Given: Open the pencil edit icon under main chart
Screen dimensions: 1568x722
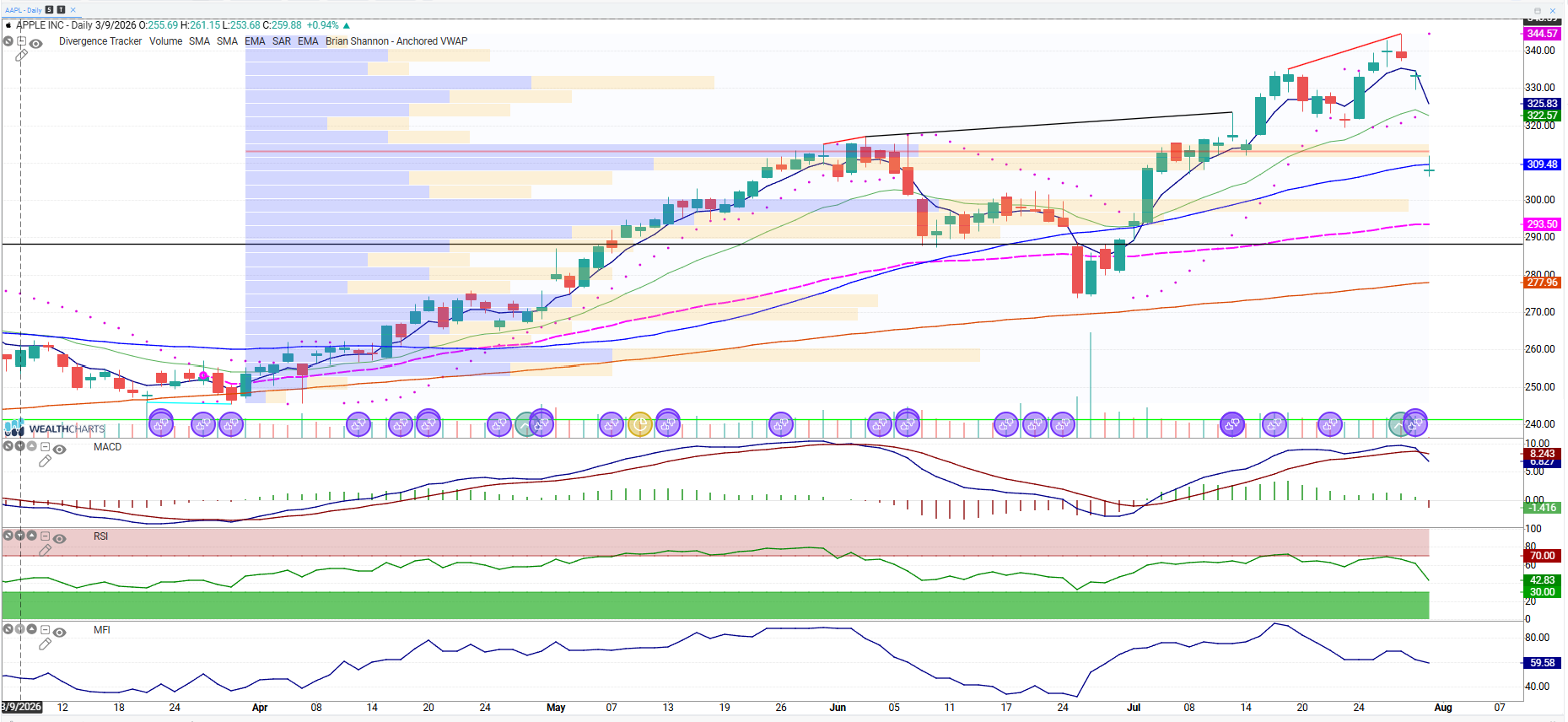Looking at the screenshot, I should [21, 55].
